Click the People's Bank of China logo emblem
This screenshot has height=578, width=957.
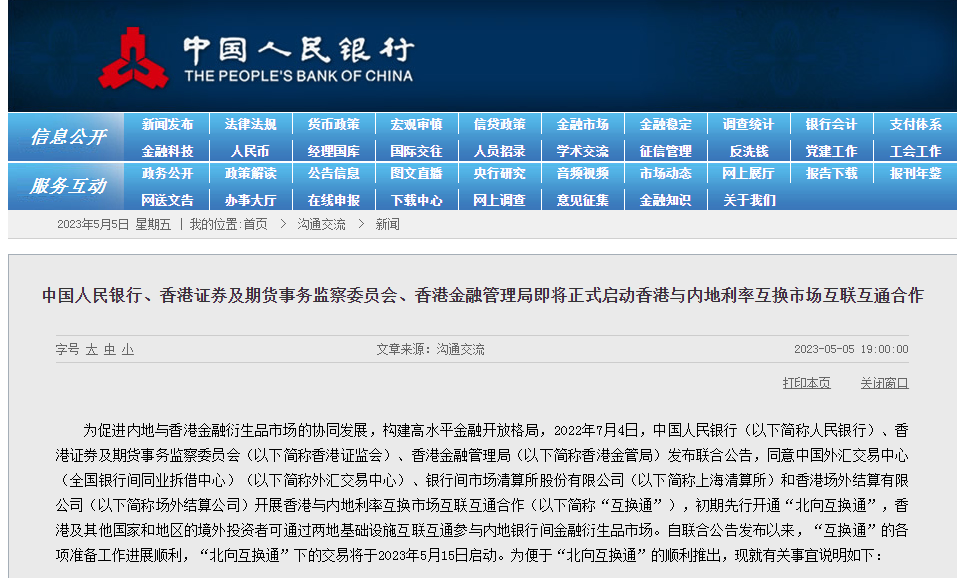coord(133,58)
